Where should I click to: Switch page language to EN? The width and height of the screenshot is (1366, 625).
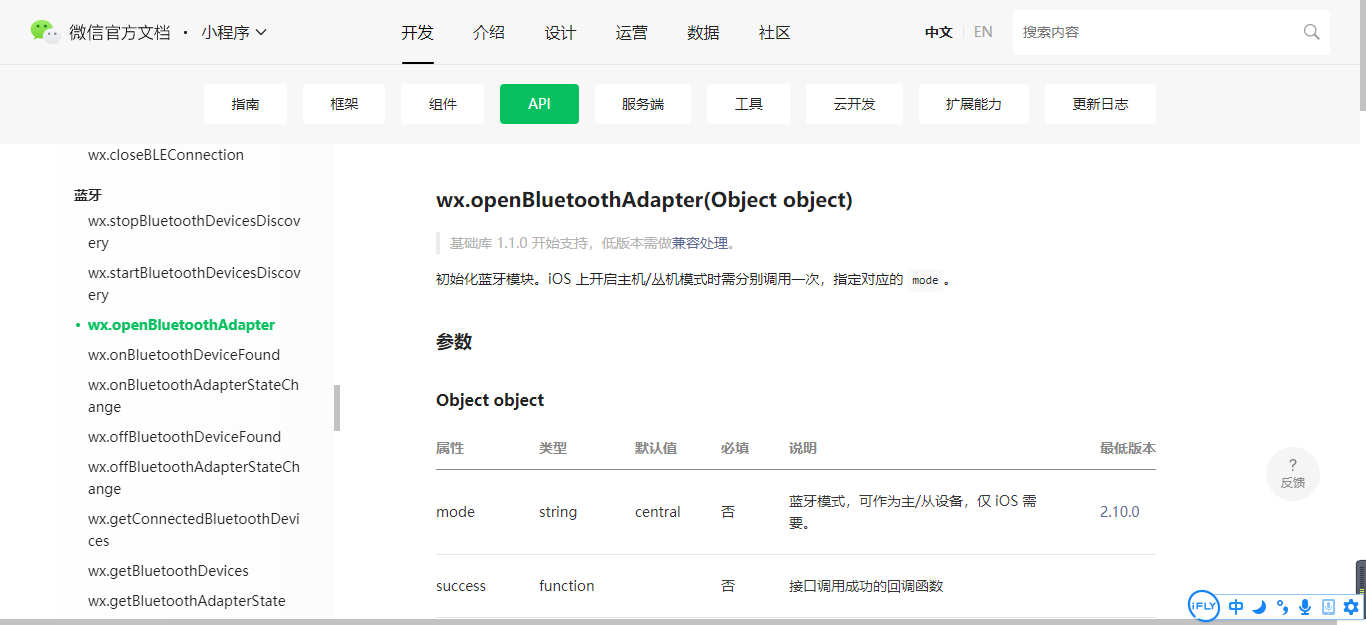coord(982,31)
